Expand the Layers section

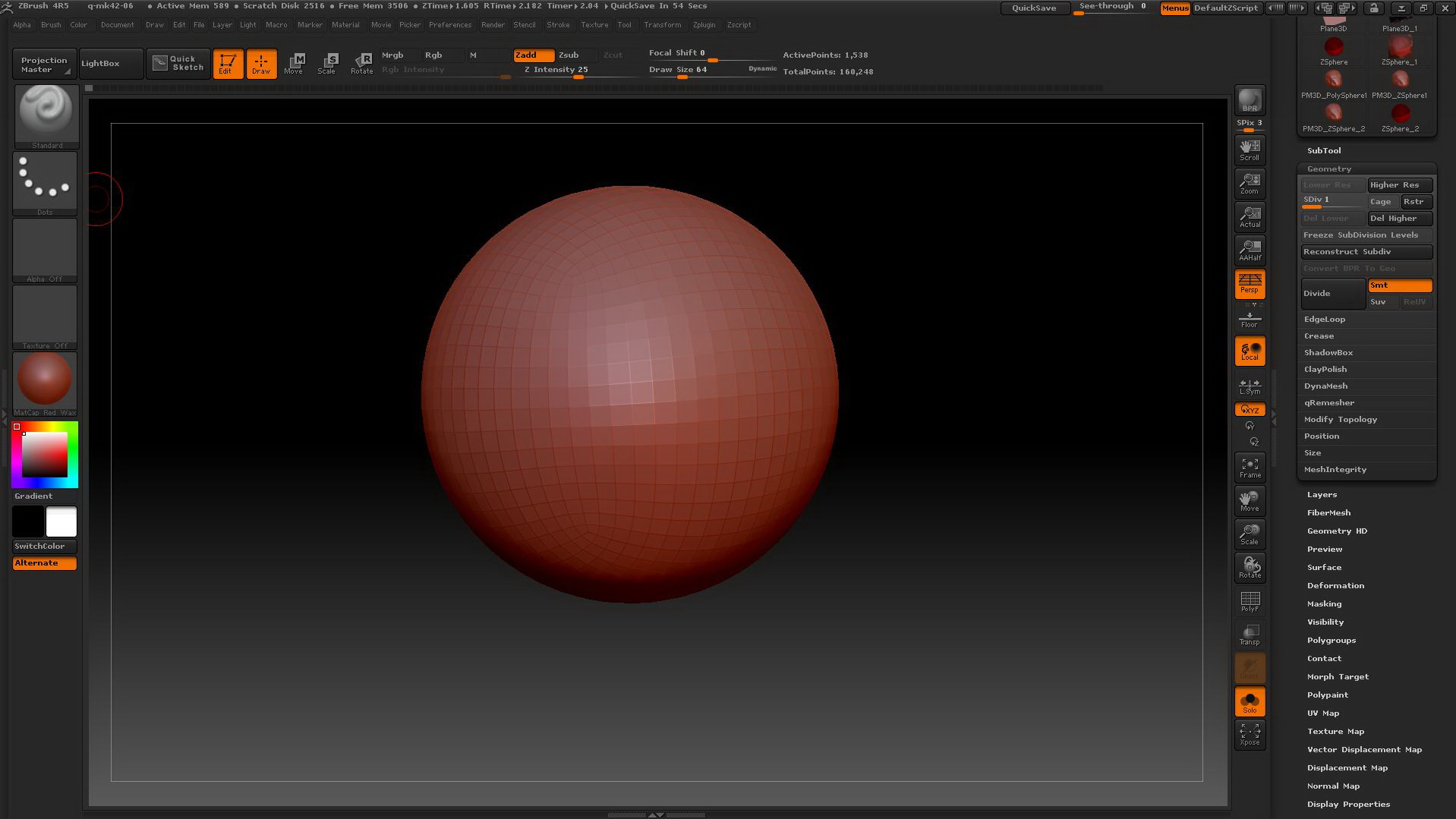[1322, 495]
